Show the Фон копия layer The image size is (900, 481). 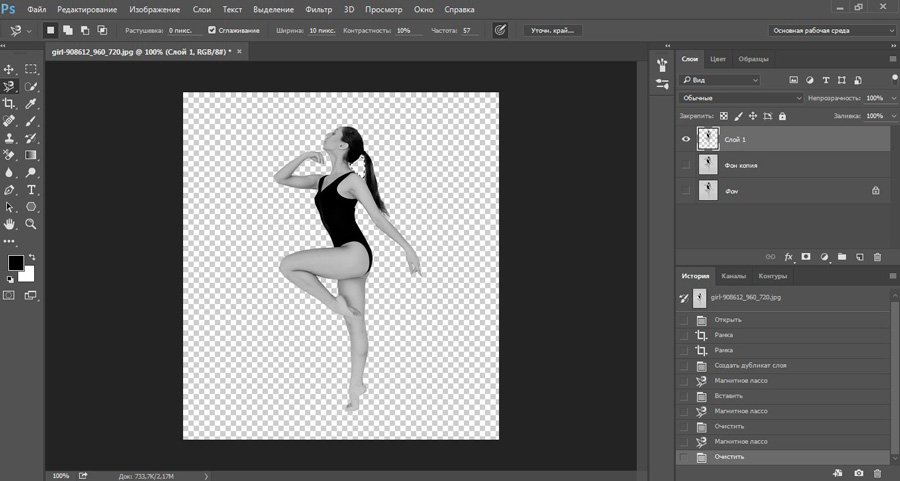tap(685, 164)
